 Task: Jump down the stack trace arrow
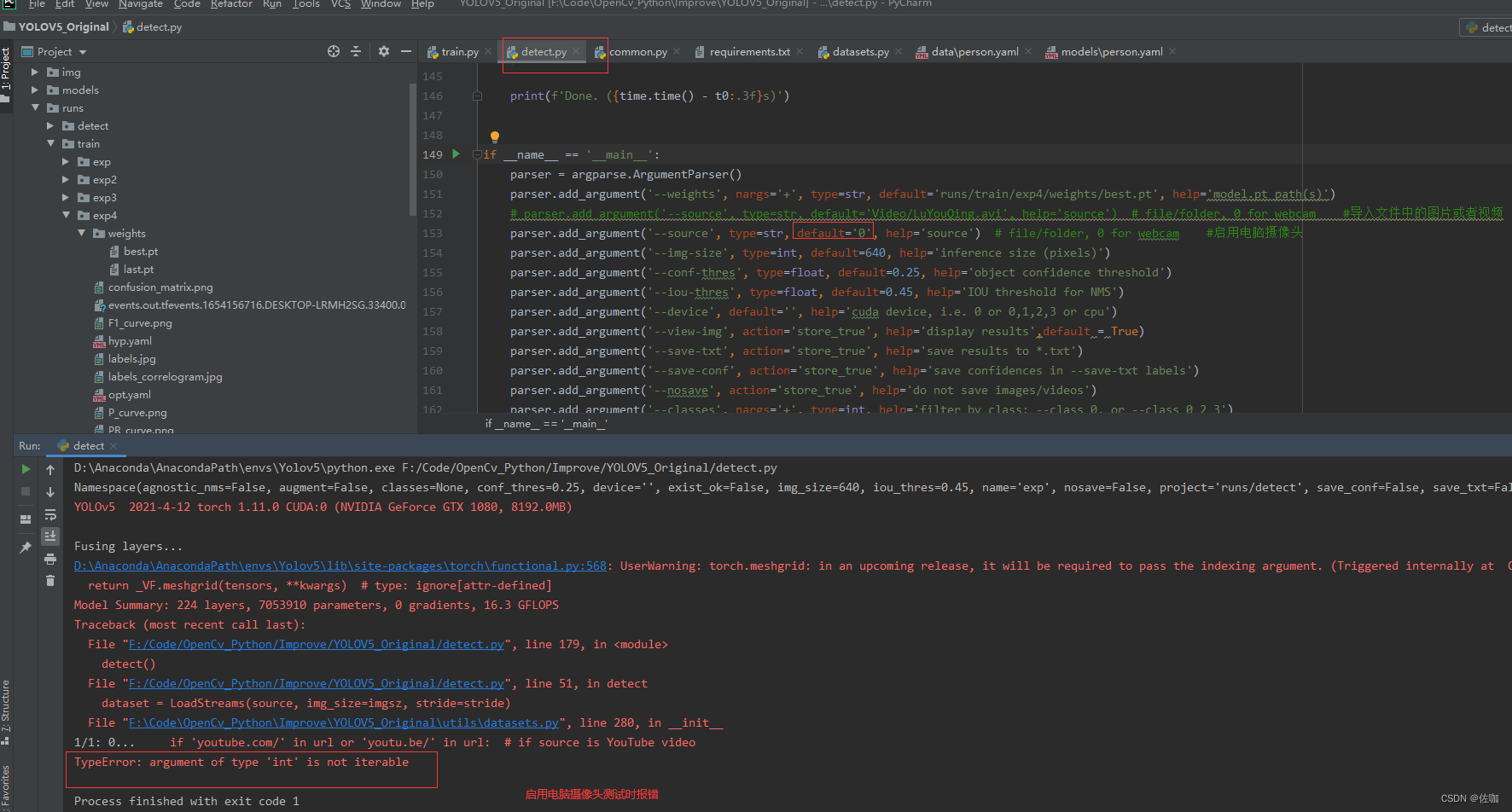click(50, 492)
